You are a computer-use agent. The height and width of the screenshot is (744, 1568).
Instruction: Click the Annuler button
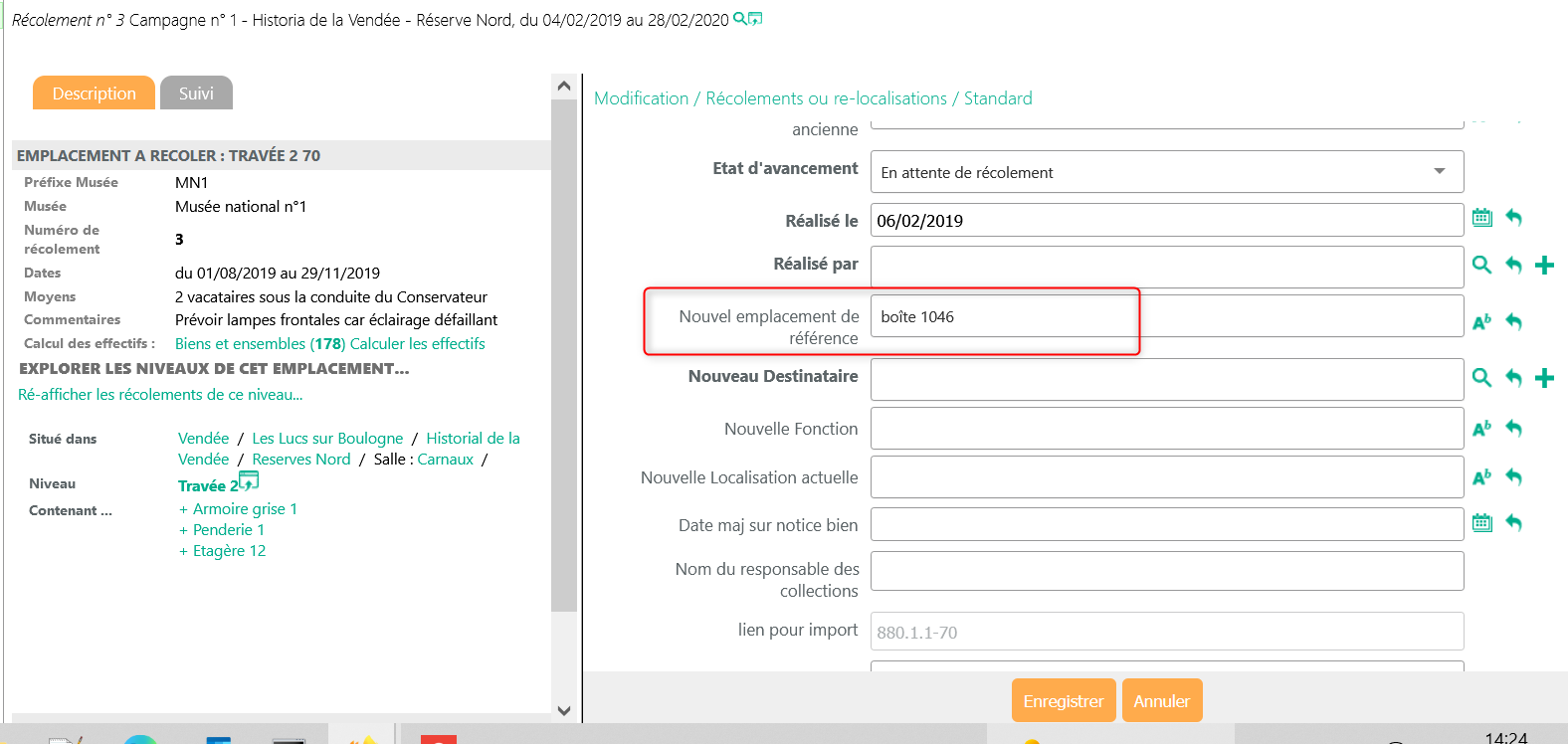pos(1161,701)
